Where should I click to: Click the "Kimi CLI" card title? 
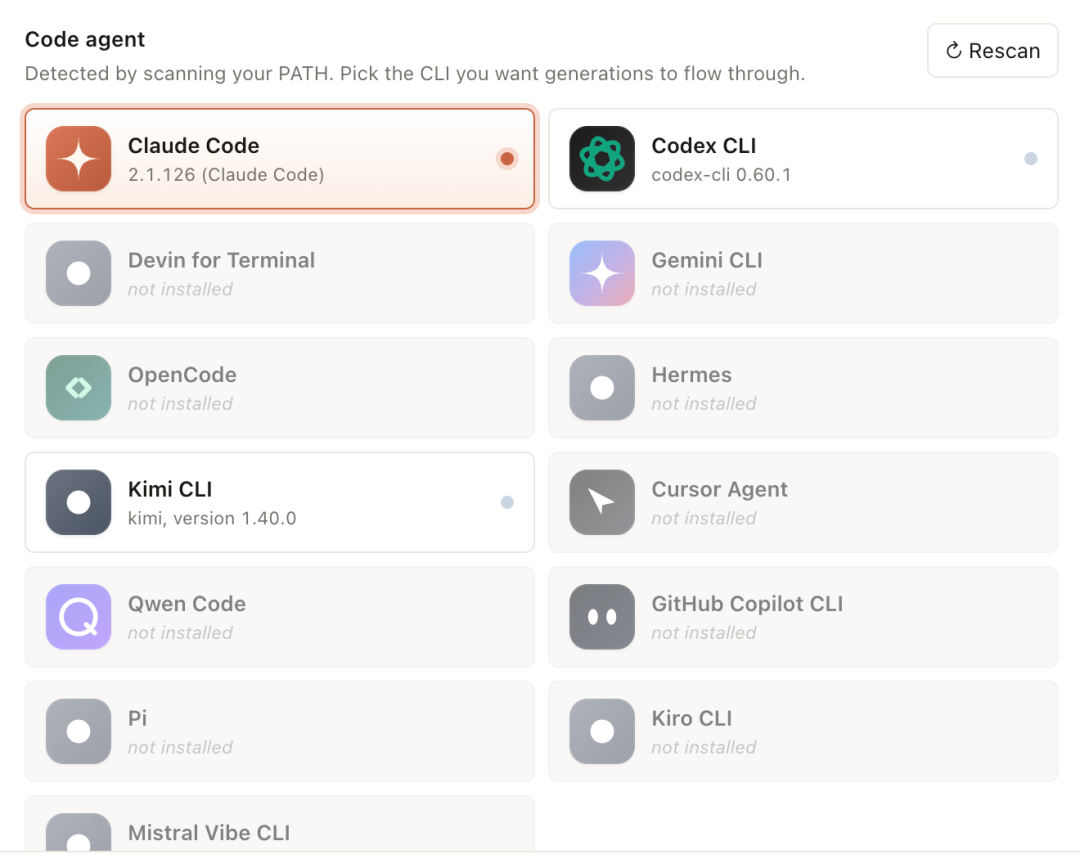(170, 489)
